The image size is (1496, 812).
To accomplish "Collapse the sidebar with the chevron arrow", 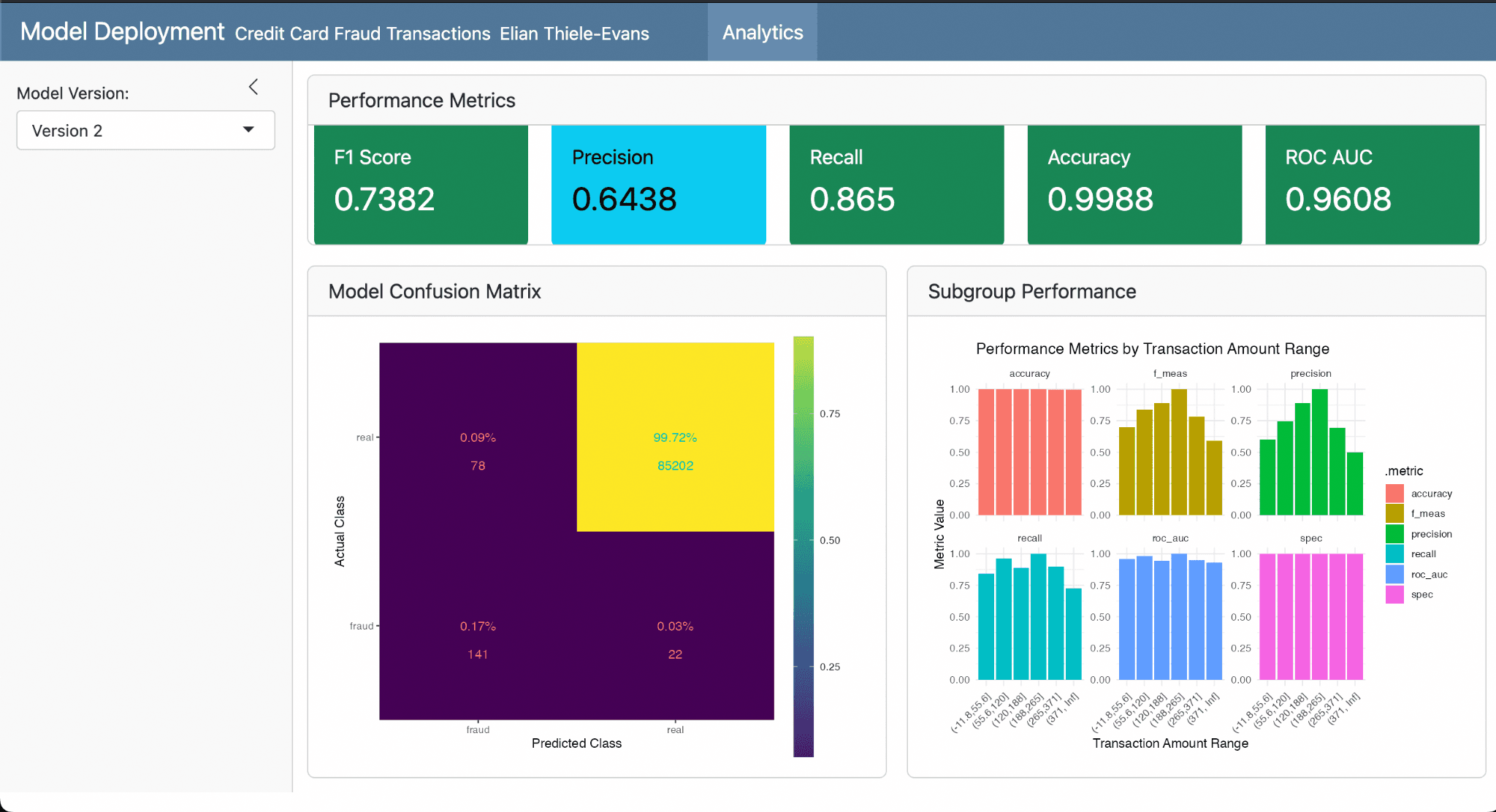I will click(253, 87).
